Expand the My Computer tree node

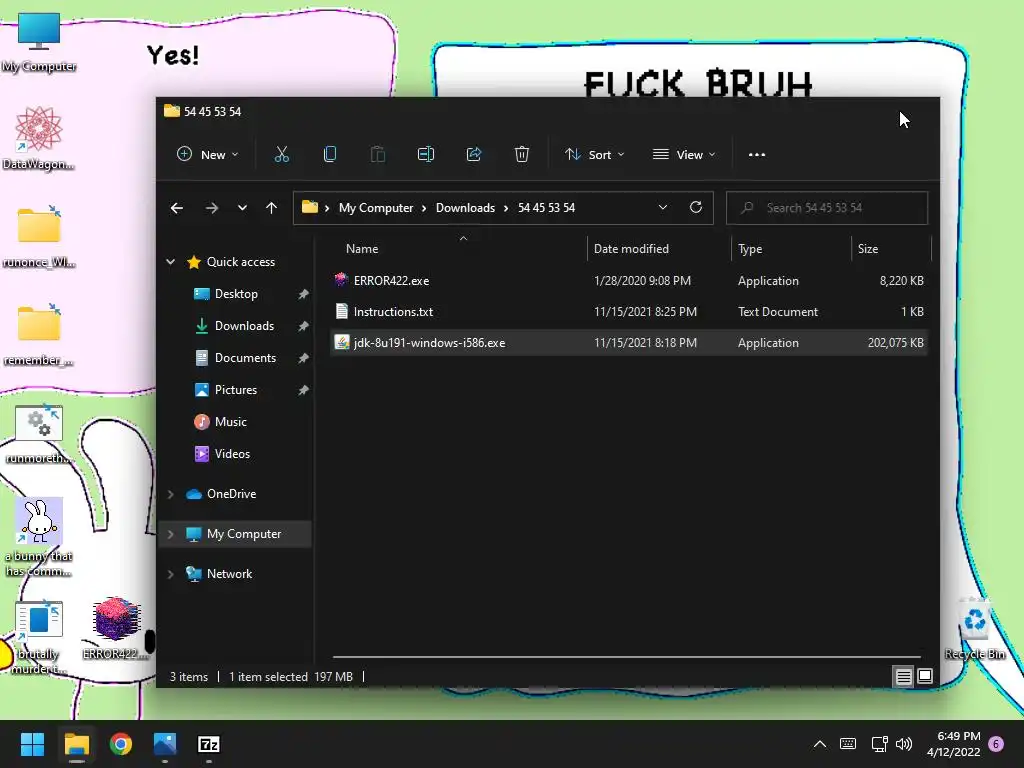point(170,534)
